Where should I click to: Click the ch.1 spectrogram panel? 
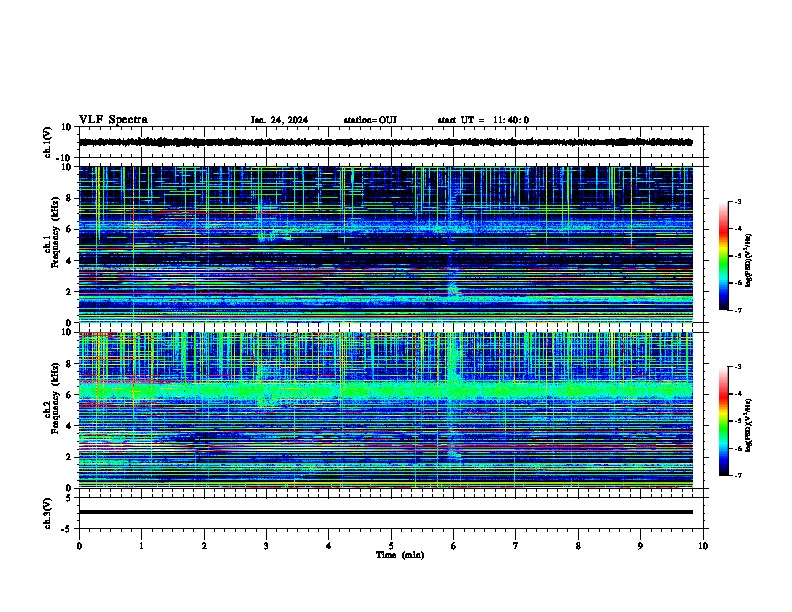click(x=385, y=244)
